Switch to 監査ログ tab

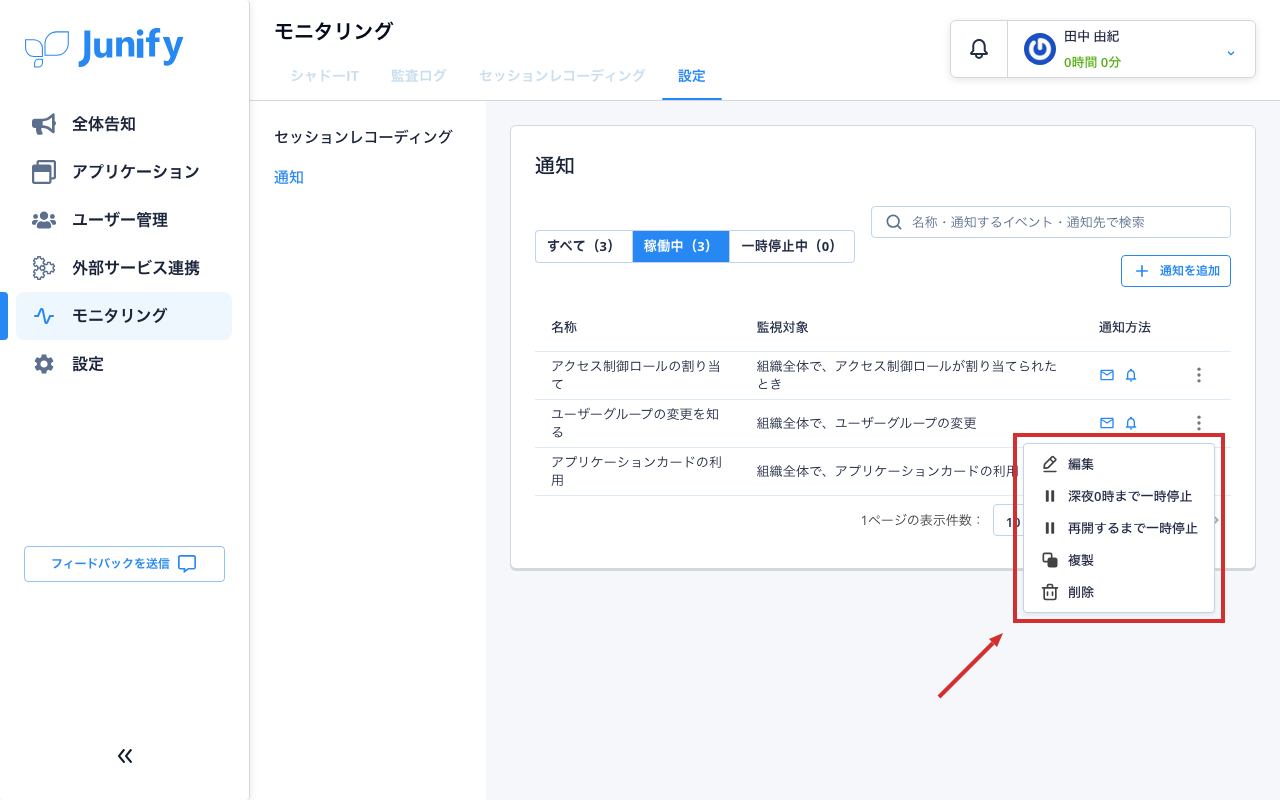pos(418,76)
